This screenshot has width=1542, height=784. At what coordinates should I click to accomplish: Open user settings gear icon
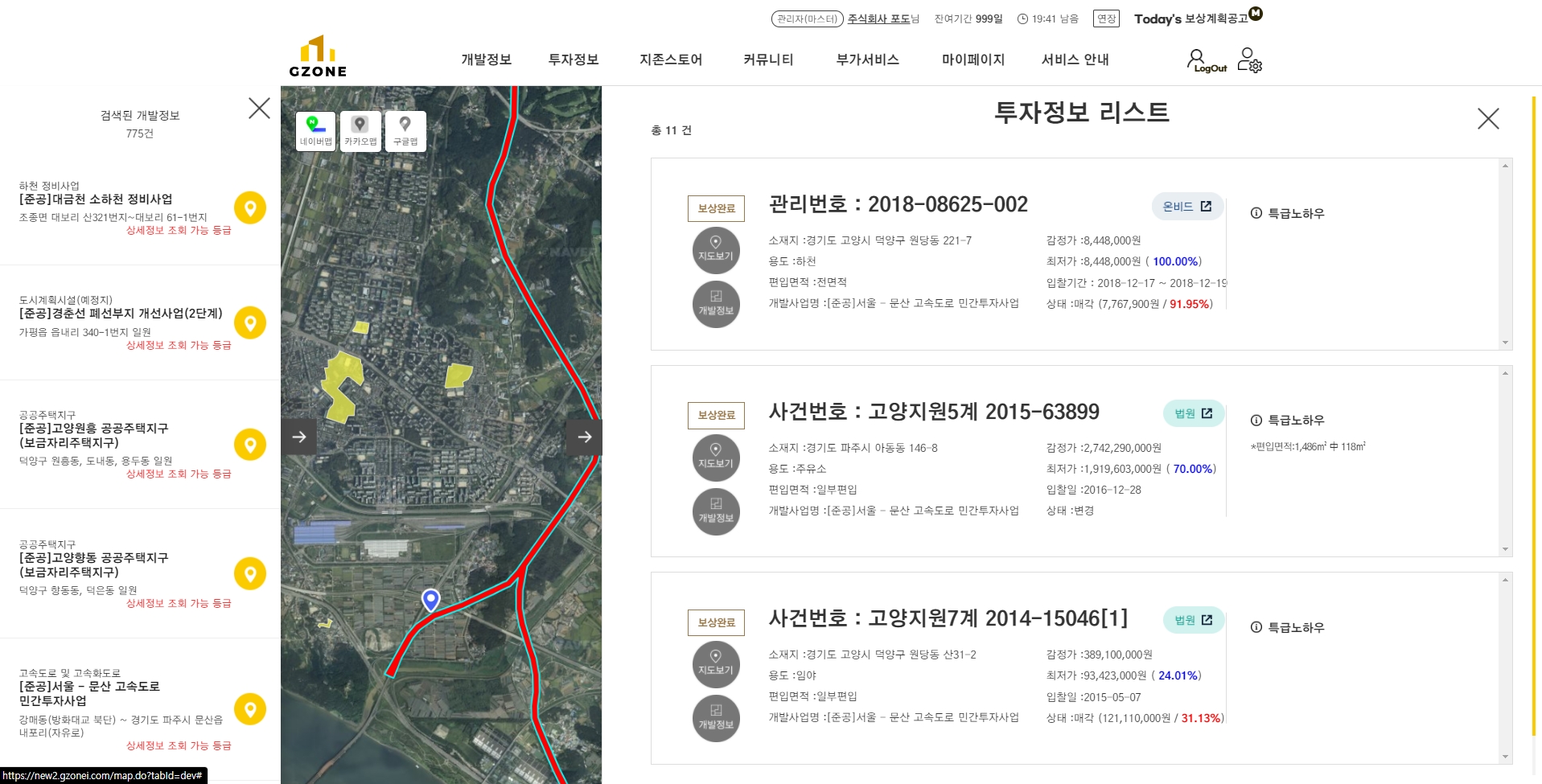click(x=1250, y=60)
